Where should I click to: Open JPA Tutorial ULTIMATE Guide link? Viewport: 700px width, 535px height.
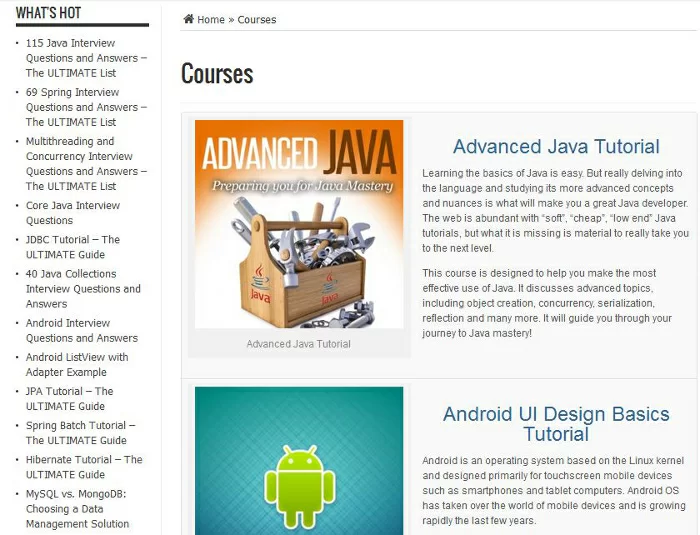(69, 399)
